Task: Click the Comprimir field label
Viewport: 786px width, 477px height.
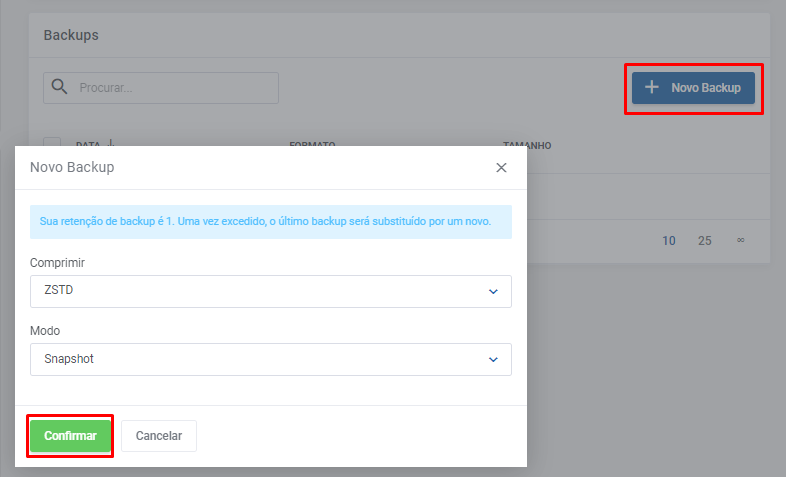Action: click(58, 262)
